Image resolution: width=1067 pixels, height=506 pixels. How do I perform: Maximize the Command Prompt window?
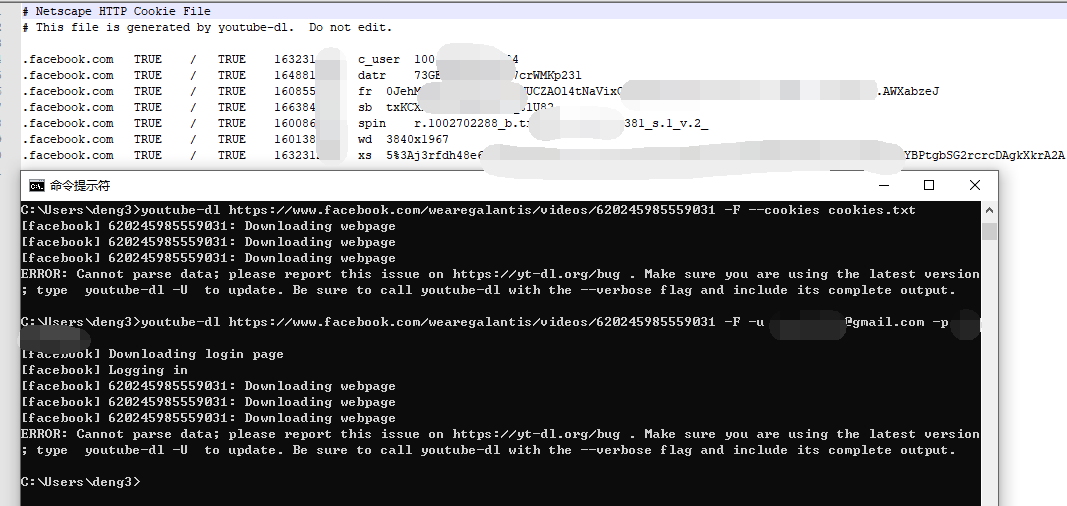pyautogui.click(x=929, y=185)
